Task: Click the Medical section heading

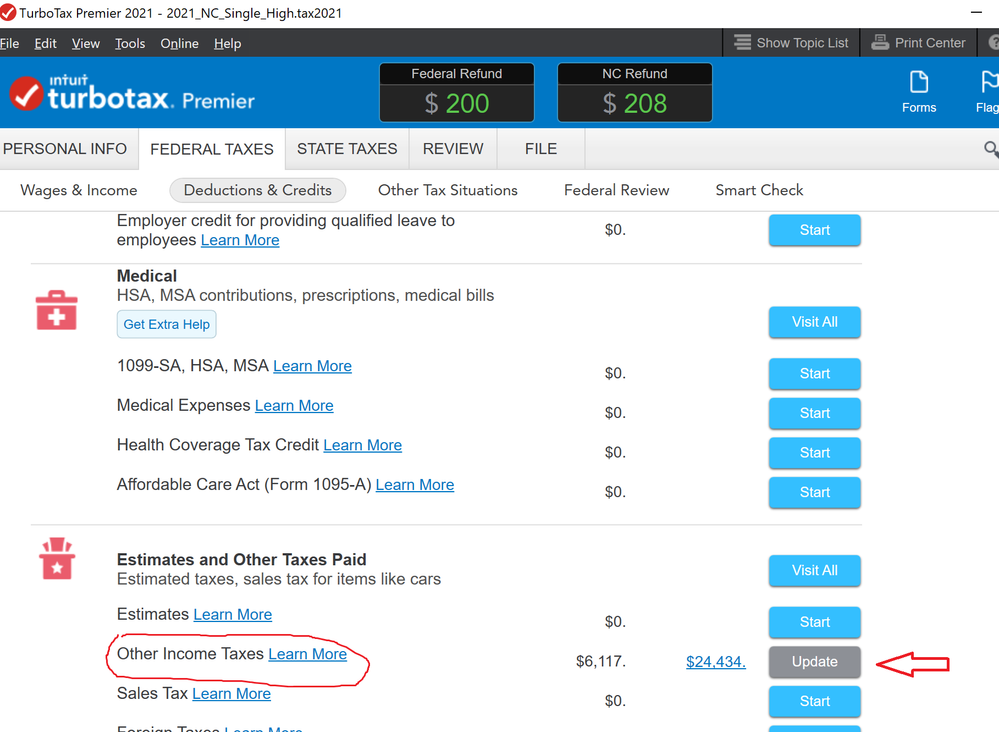Action: pyautogui.click(x=147, y=276)
